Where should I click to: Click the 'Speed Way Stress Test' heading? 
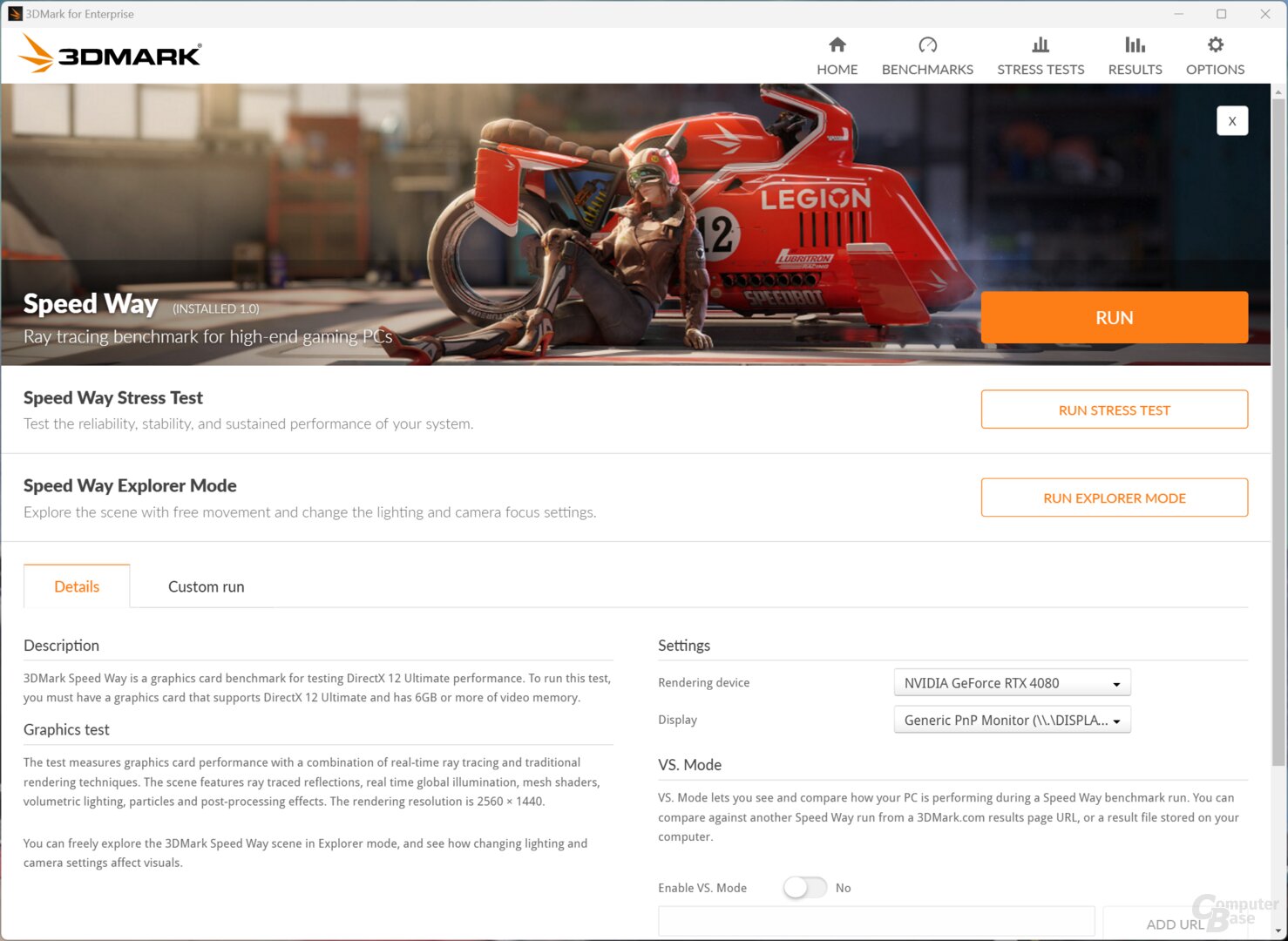tap(113, 397)
